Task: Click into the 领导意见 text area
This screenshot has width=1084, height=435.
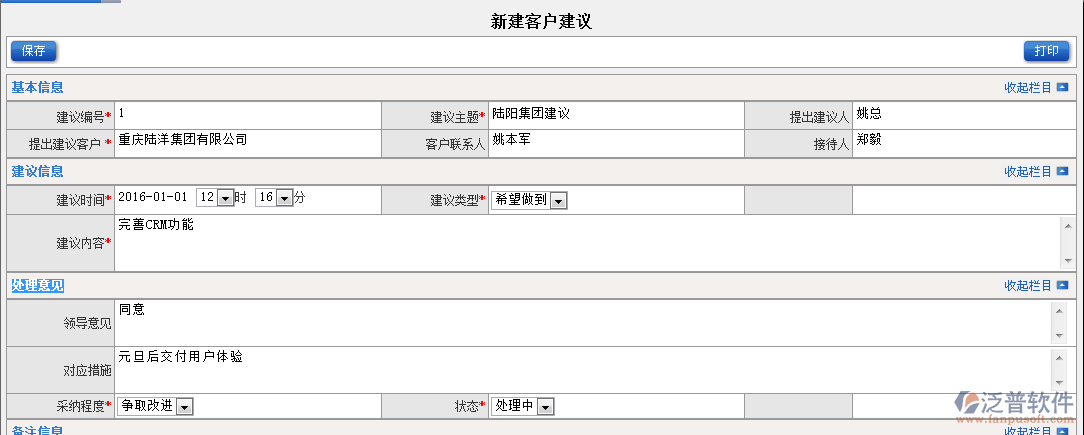Action: pyautogui.click(x=585, y=322)
